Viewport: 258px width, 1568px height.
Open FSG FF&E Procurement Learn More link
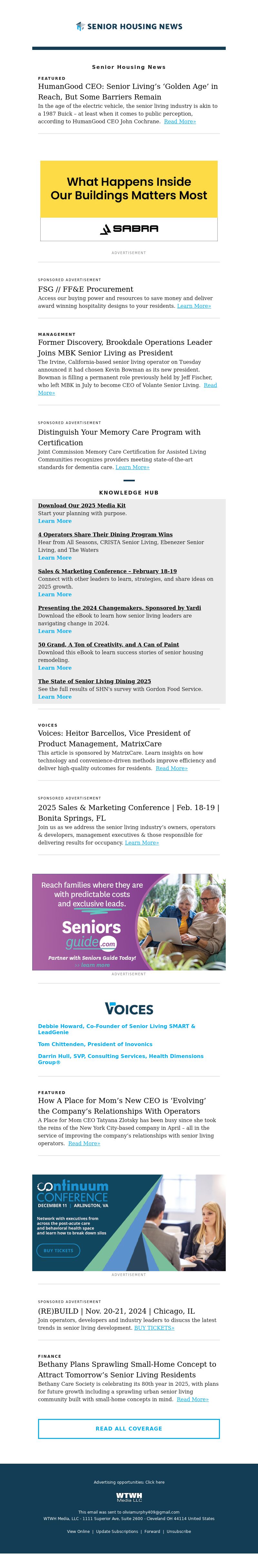[x=193, y=306]
